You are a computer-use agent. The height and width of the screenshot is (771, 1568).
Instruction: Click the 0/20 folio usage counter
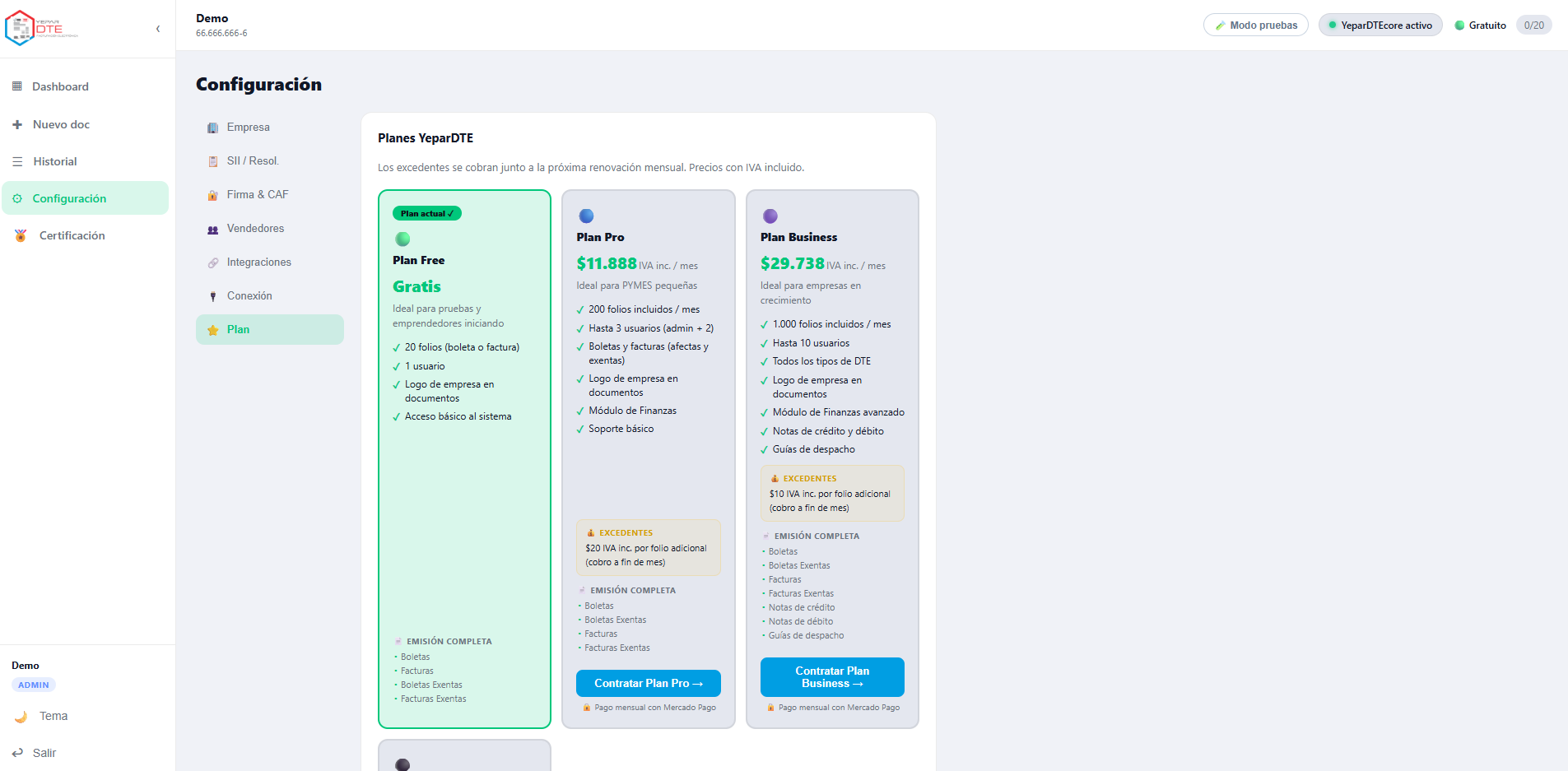point(1534,26)
